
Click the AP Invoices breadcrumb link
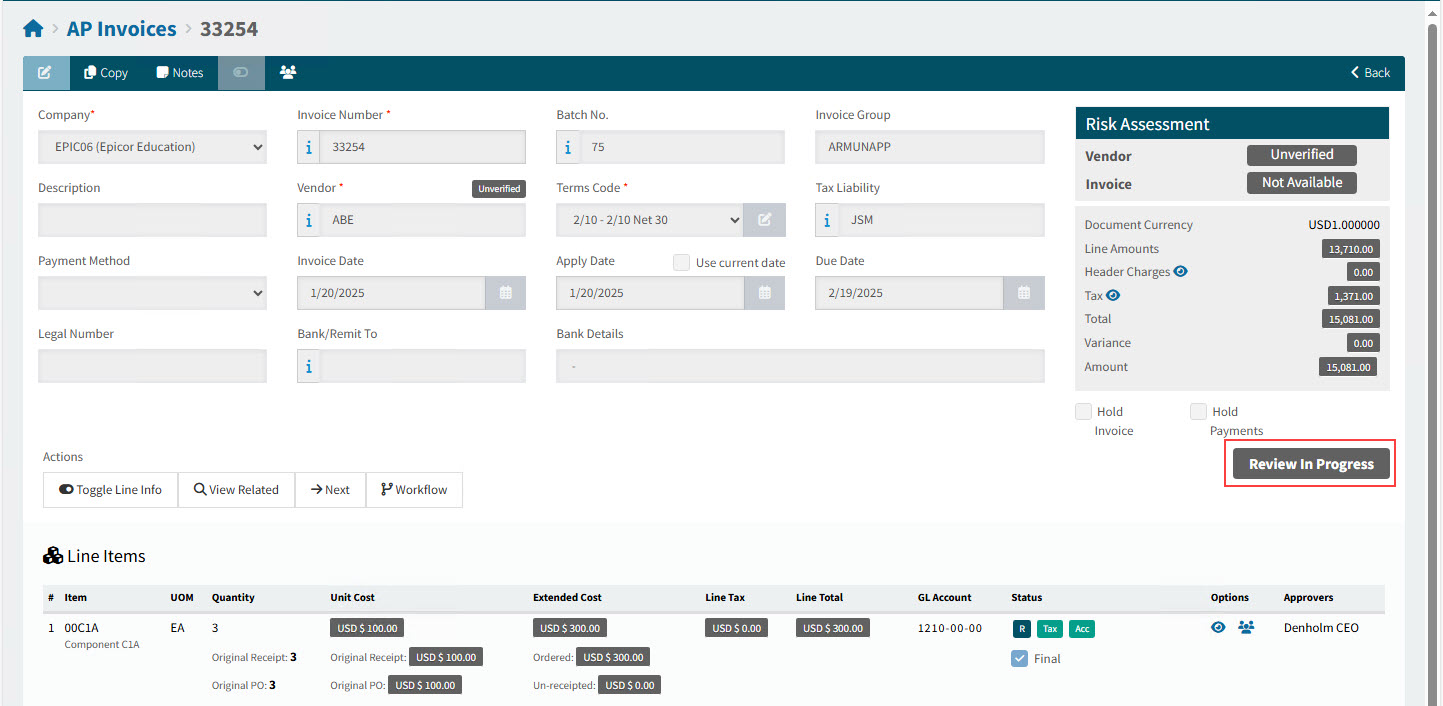(x=121, y=30)
